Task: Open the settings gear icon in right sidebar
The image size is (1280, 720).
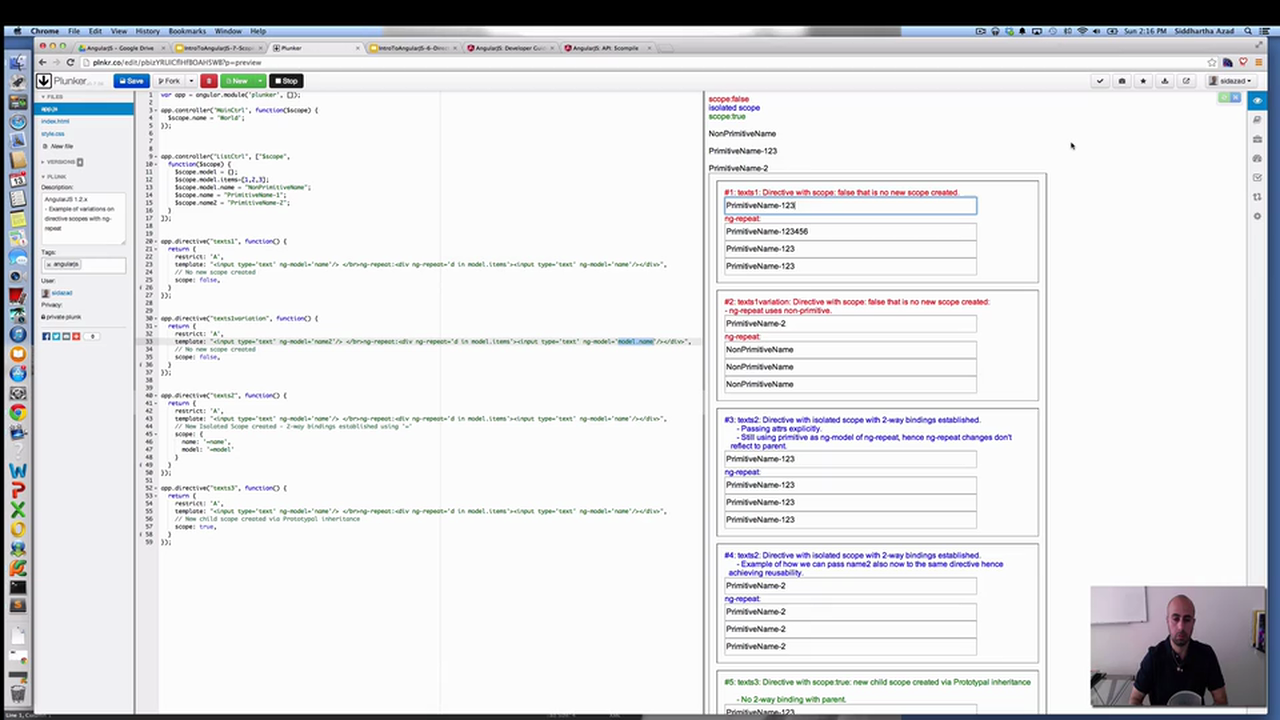Action: point(1257,216)
